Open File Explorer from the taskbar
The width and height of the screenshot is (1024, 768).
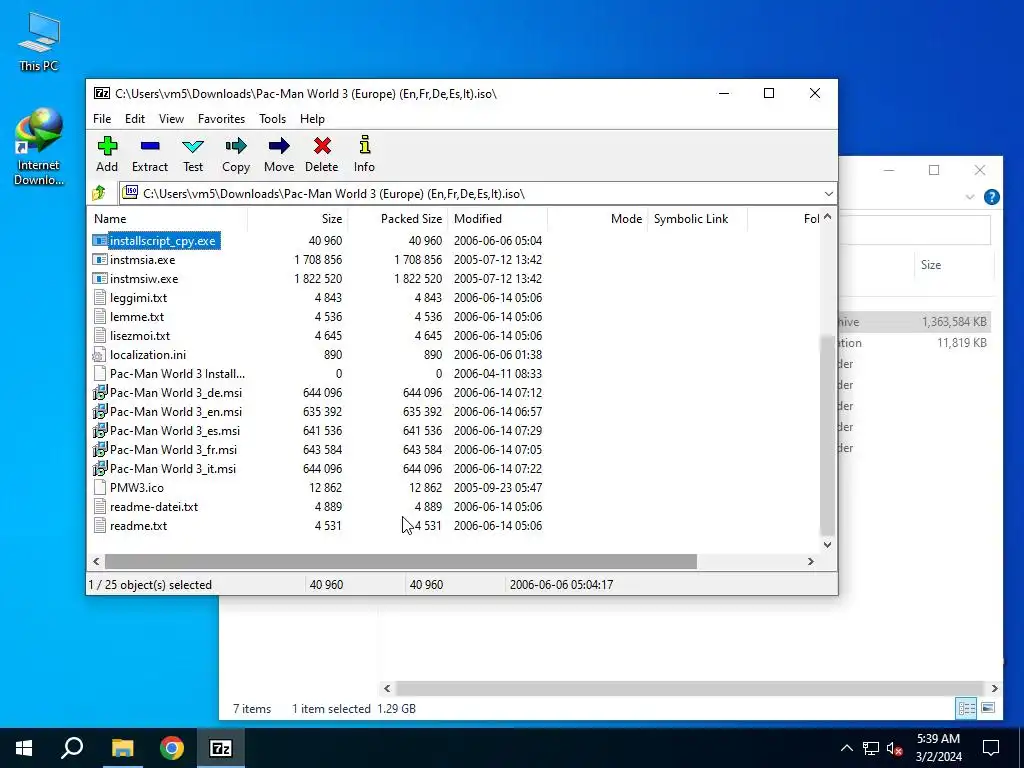(x=122, y=748)
